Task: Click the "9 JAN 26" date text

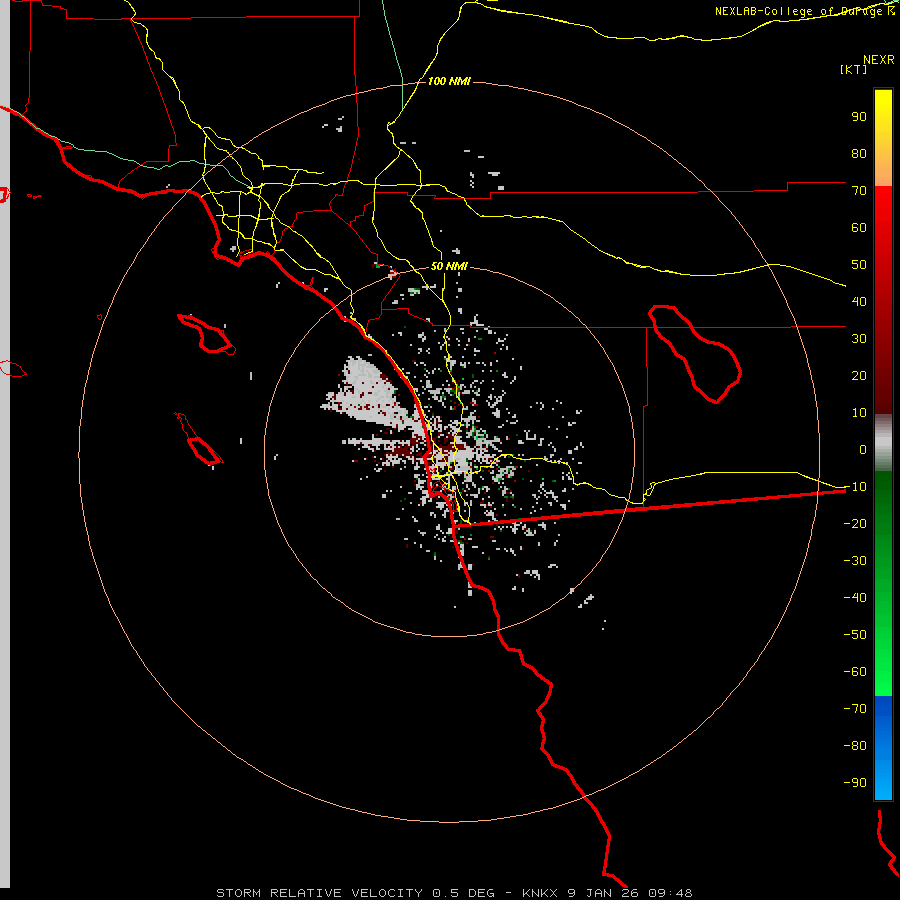Action: [x=604, y=893]
